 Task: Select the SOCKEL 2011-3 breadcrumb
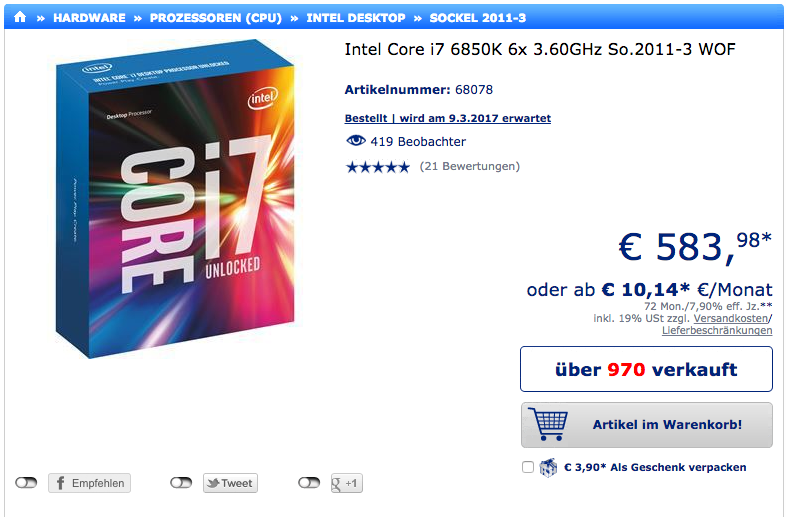pos(477,18)
